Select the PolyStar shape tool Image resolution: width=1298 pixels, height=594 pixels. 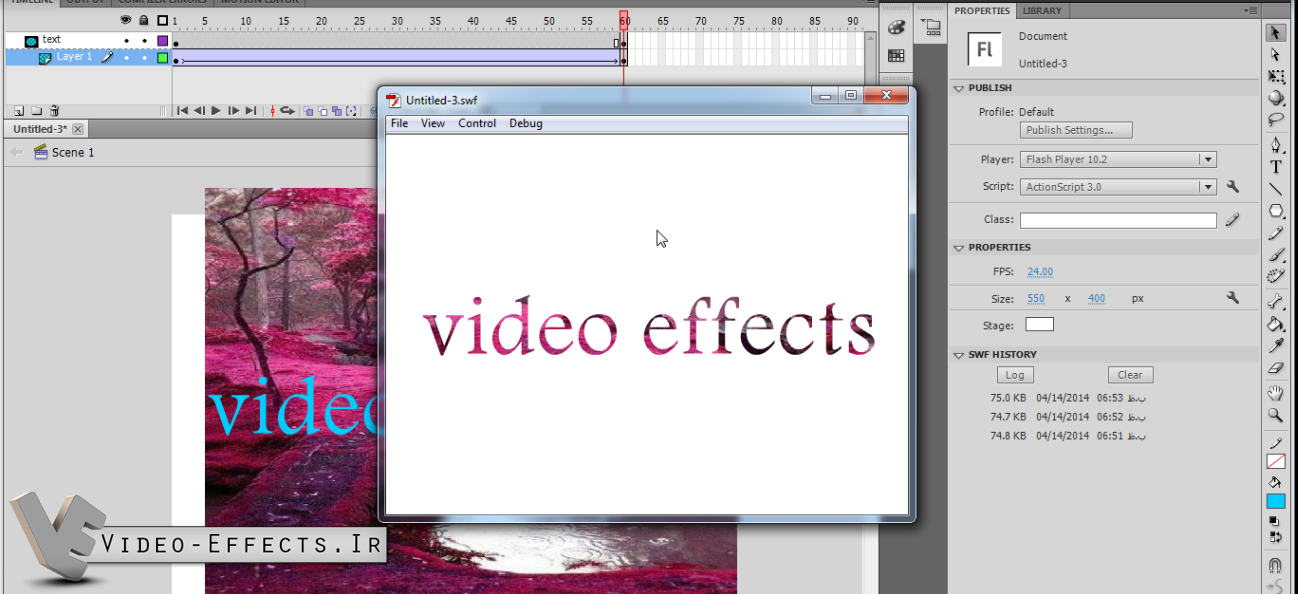tap(1276, 211)
